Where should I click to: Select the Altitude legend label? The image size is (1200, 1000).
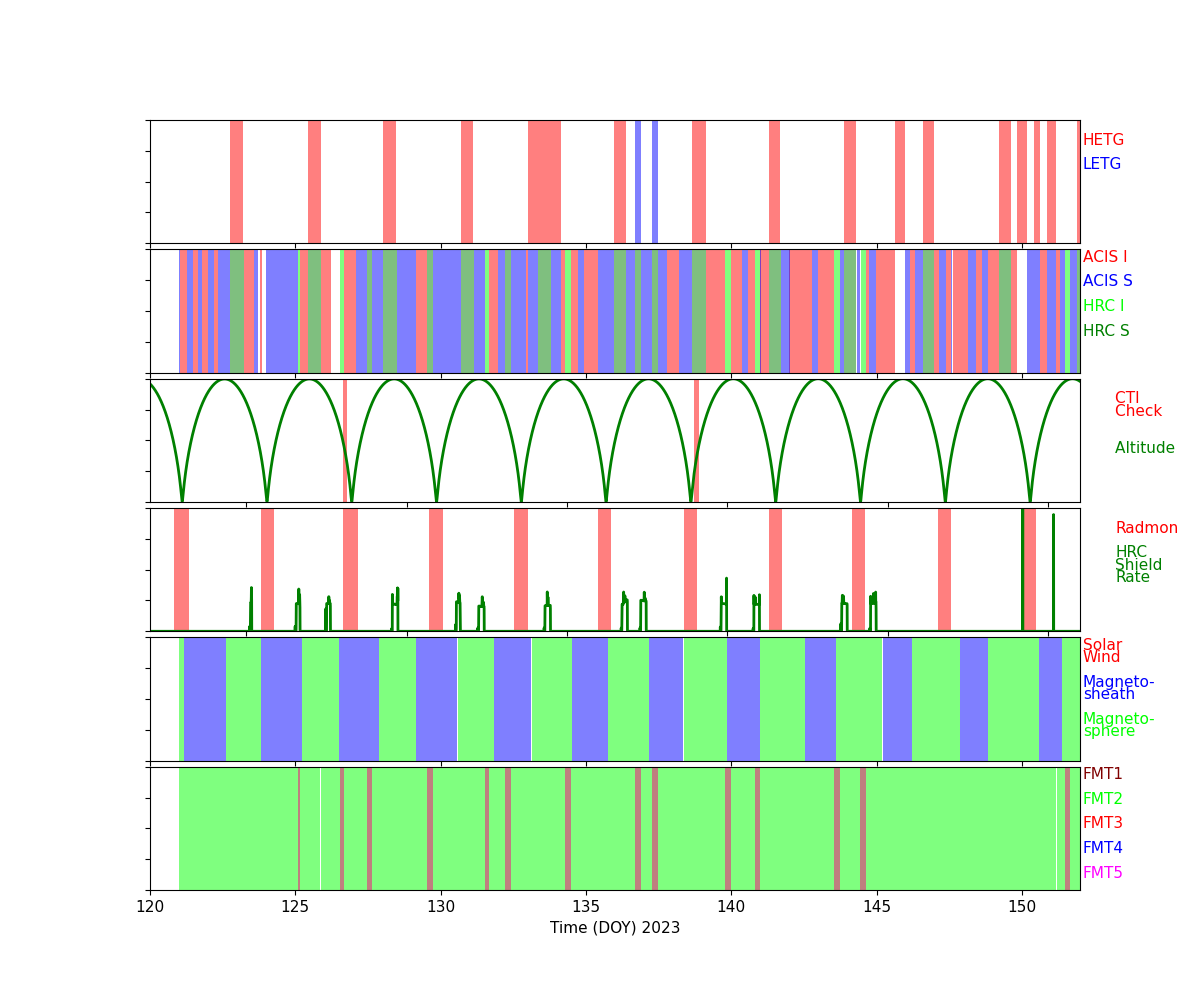(1144, 449)
